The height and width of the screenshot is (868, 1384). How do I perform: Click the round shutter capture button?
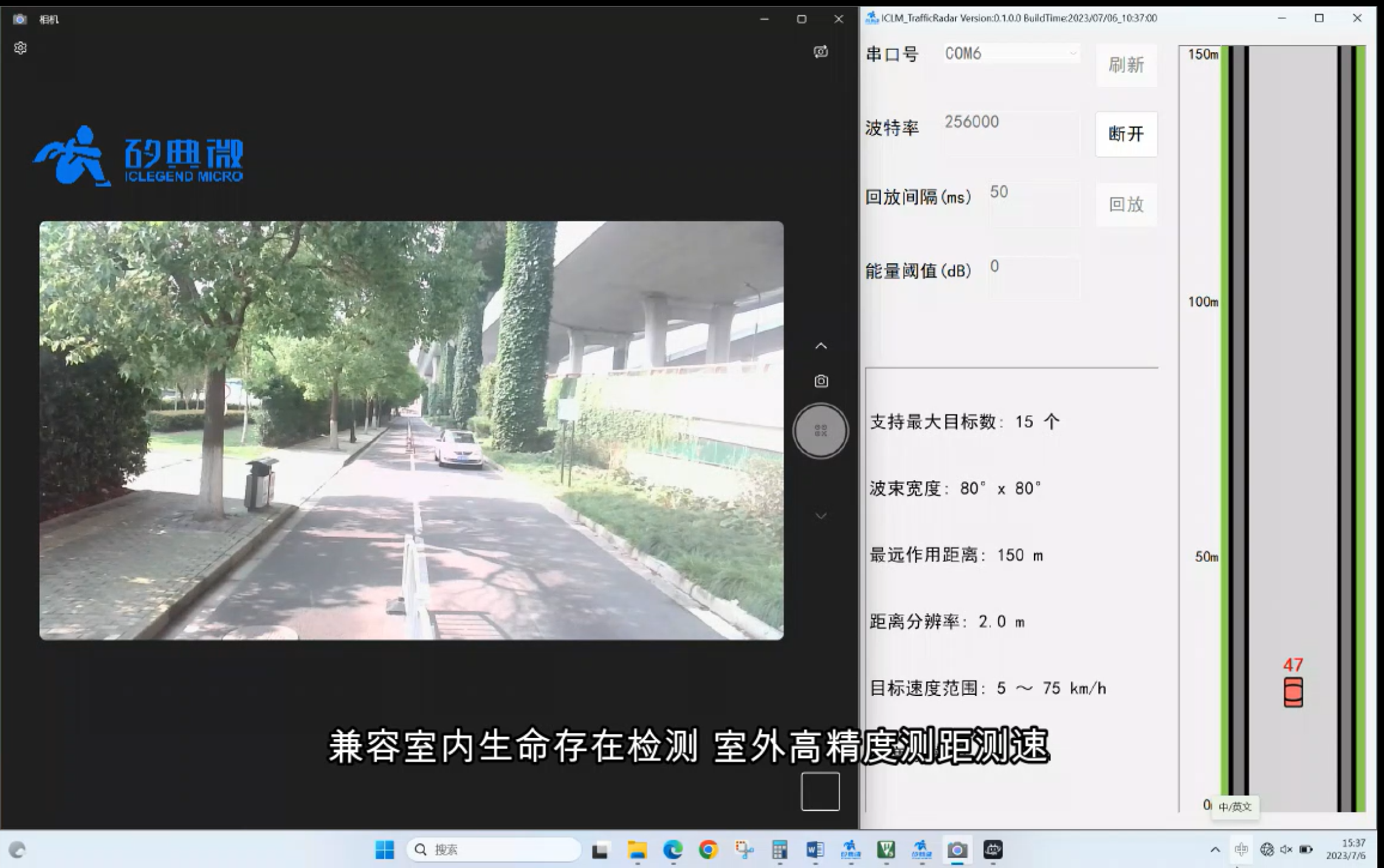pos(821,431)
